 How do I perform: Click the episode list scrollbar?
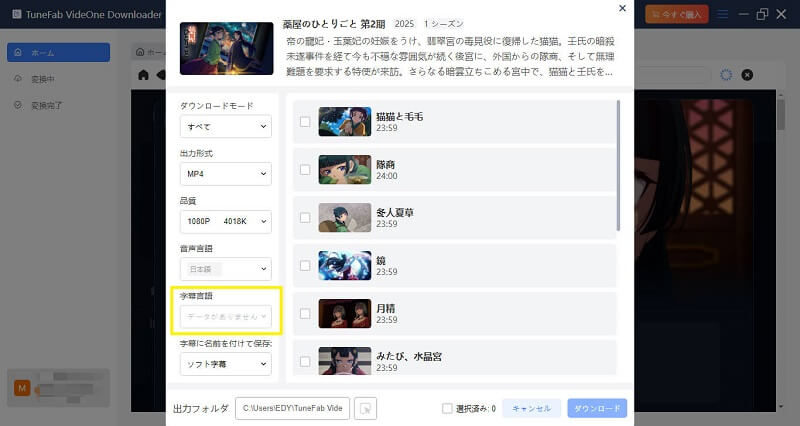click(x=618, y=165)
